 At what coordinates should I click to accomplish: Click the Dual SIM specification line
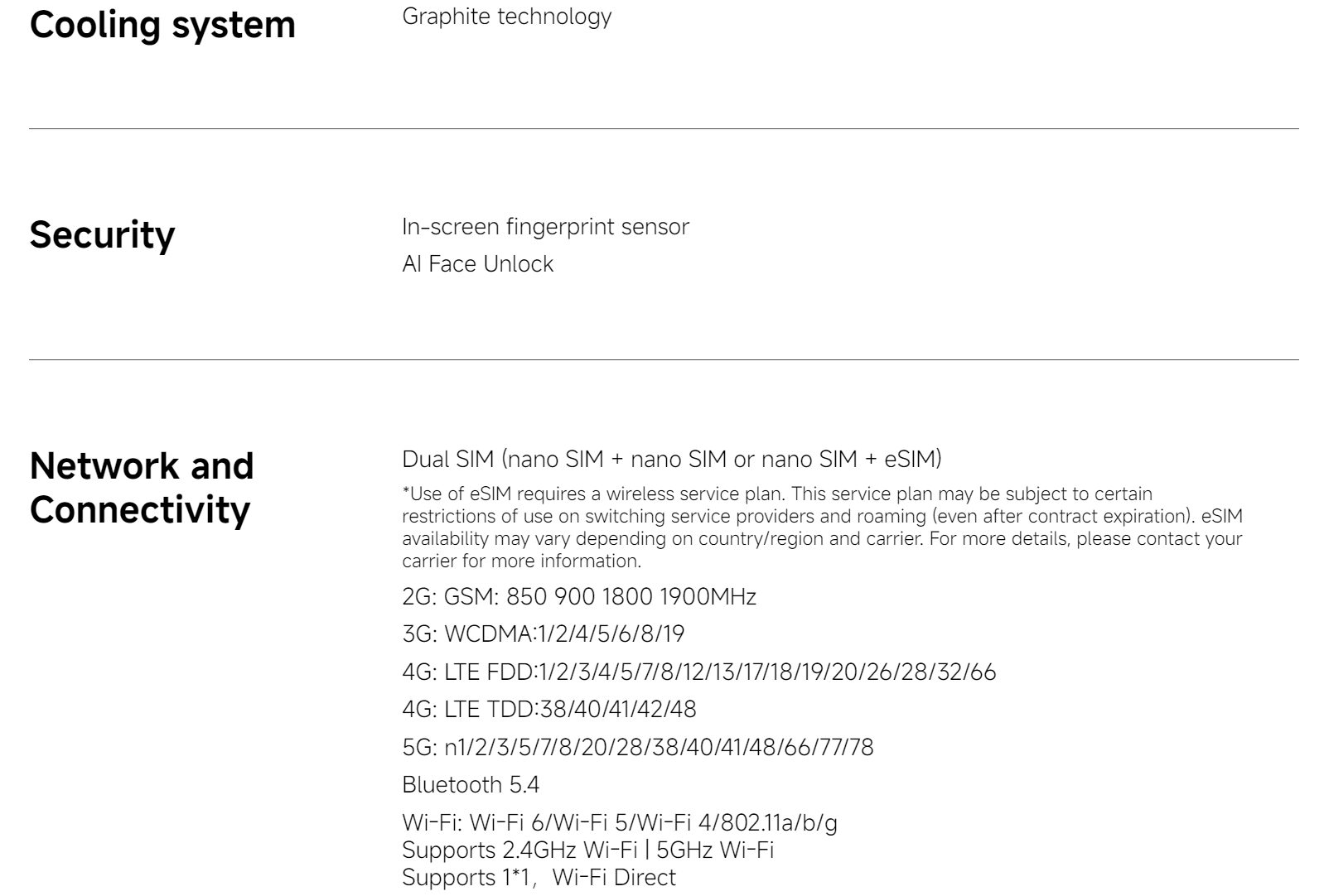coord(672,459)
